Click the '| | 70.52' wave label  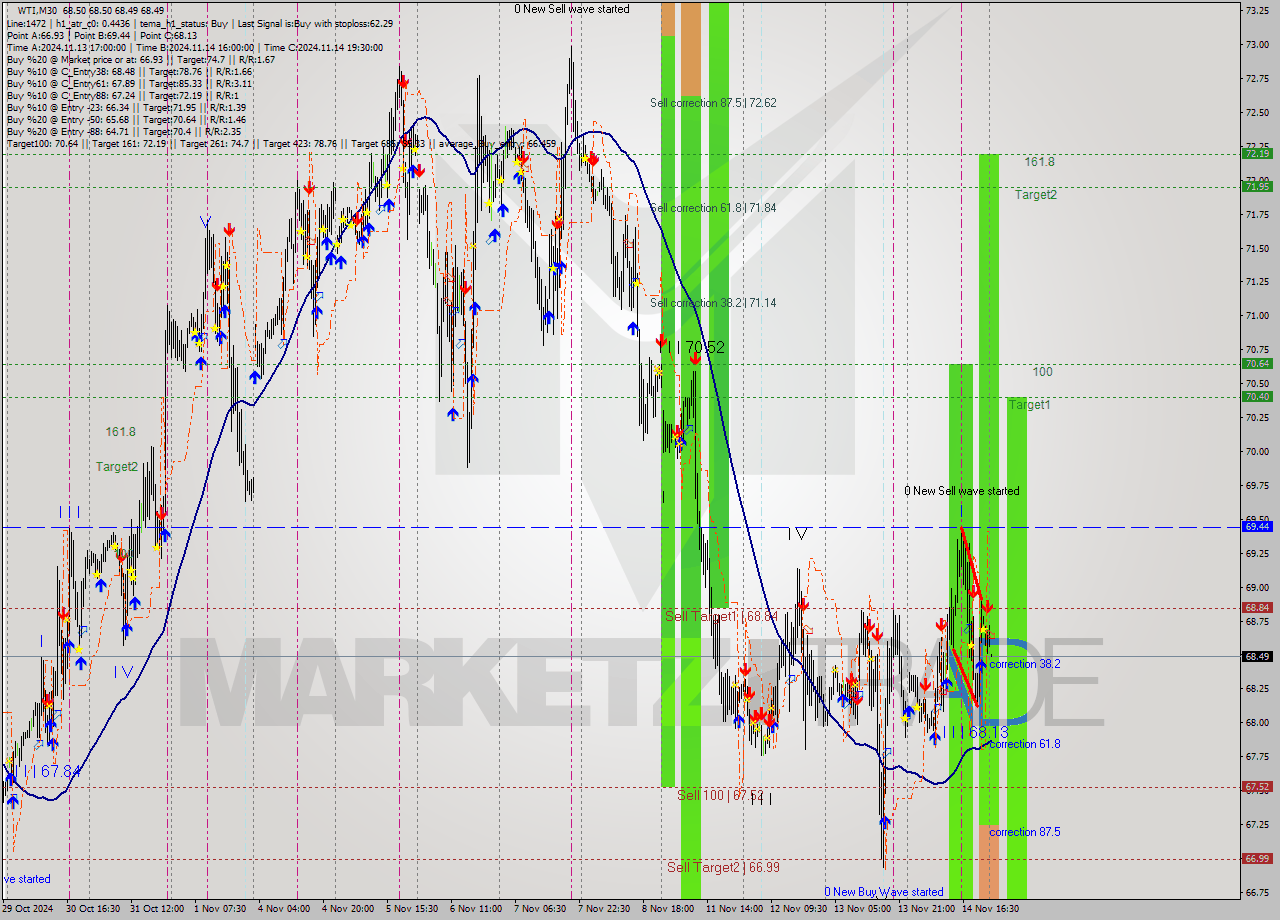697,348
